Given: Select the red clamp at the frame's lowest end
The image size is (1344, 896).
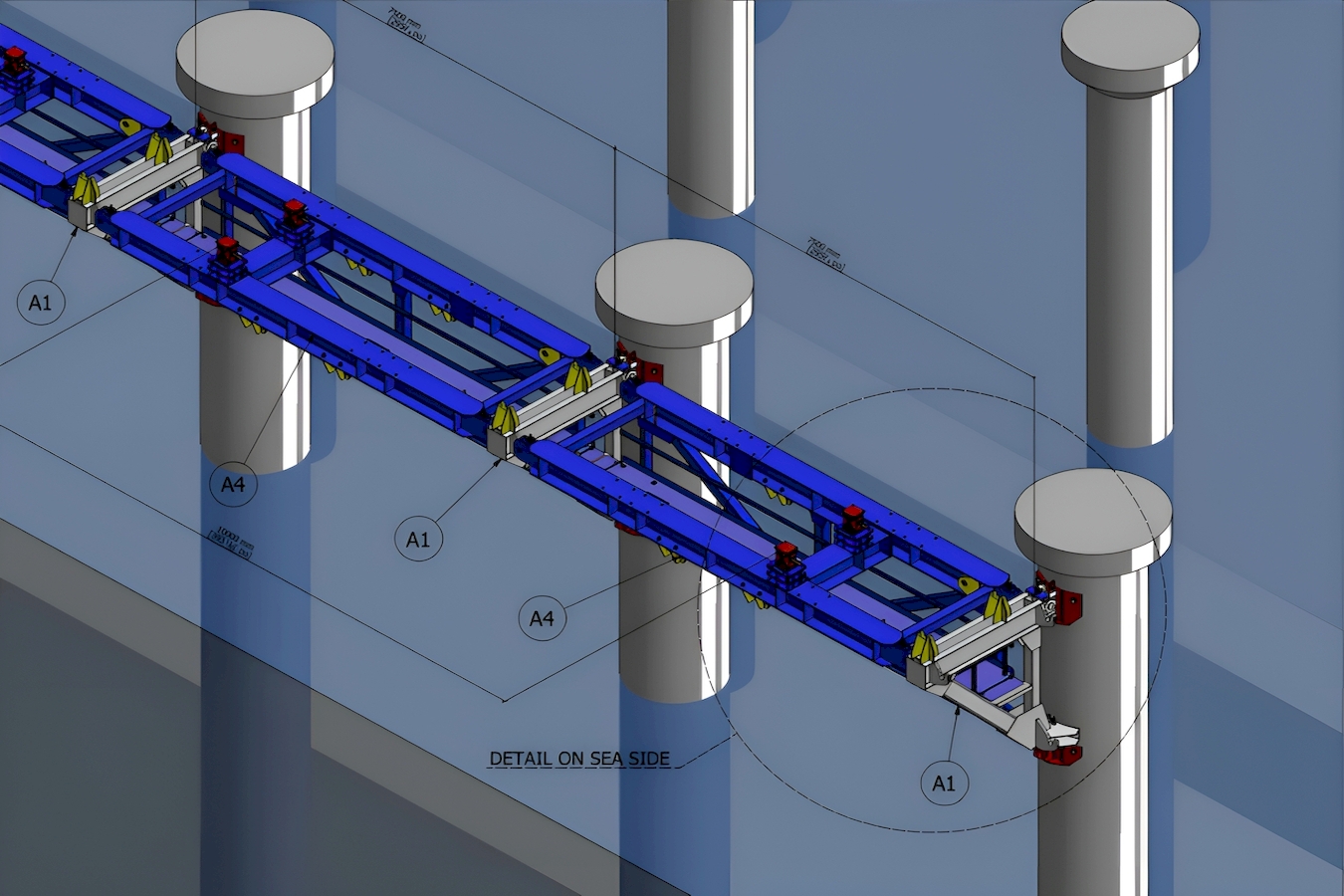Looking at the screenshot, I should coord(1055,754).
